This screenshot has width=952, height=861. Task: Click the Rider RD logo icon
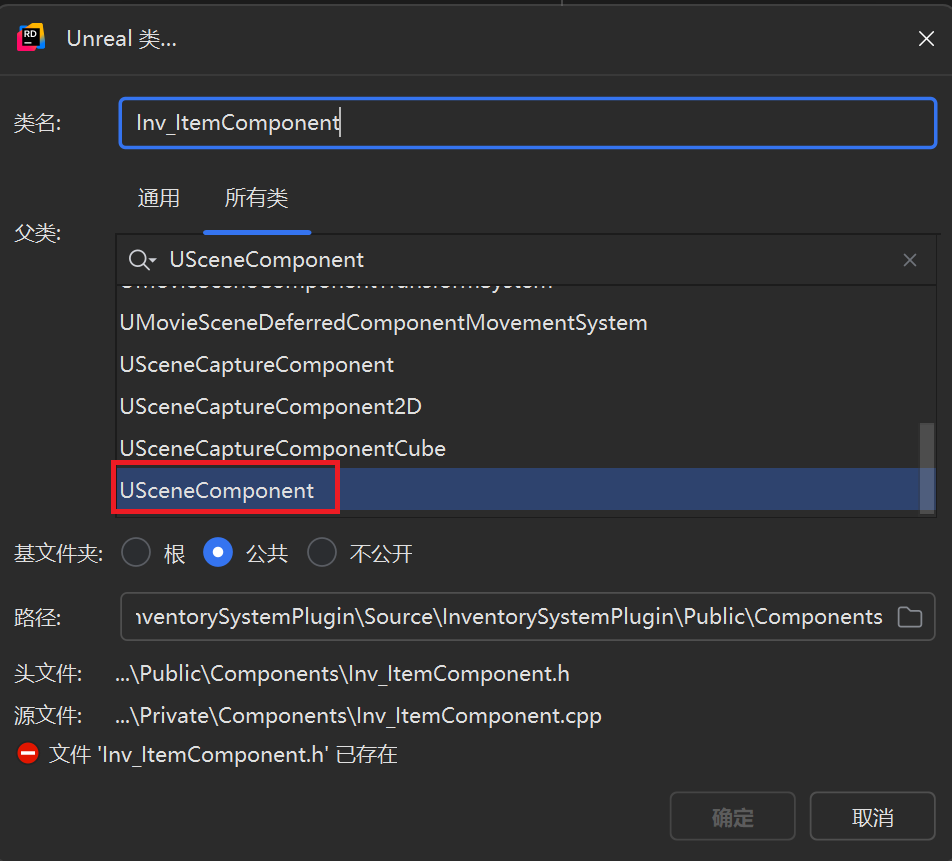(x=31, y=38)
